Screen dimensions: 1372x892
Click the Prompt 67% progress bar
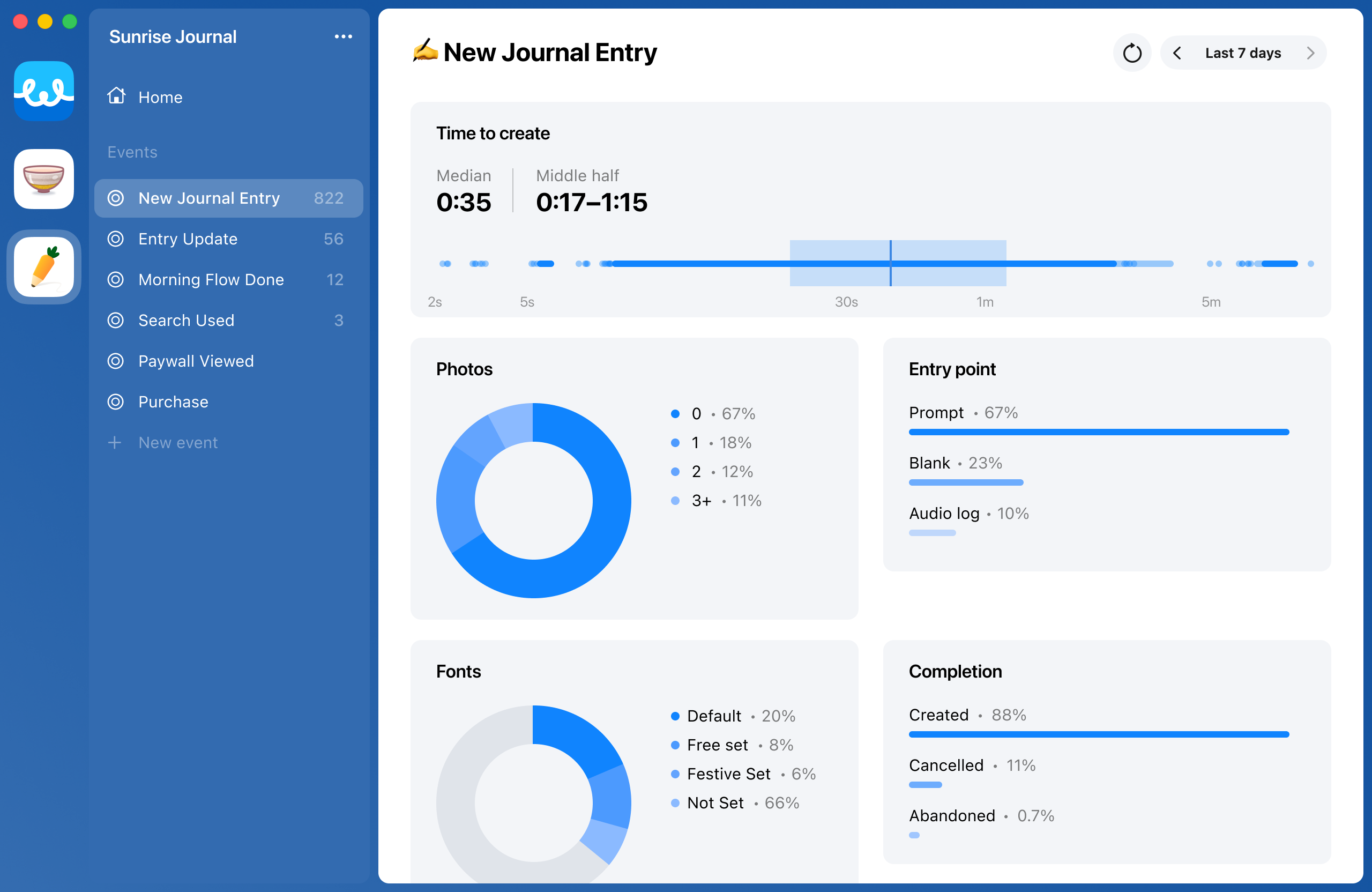tap(1099, 432)
